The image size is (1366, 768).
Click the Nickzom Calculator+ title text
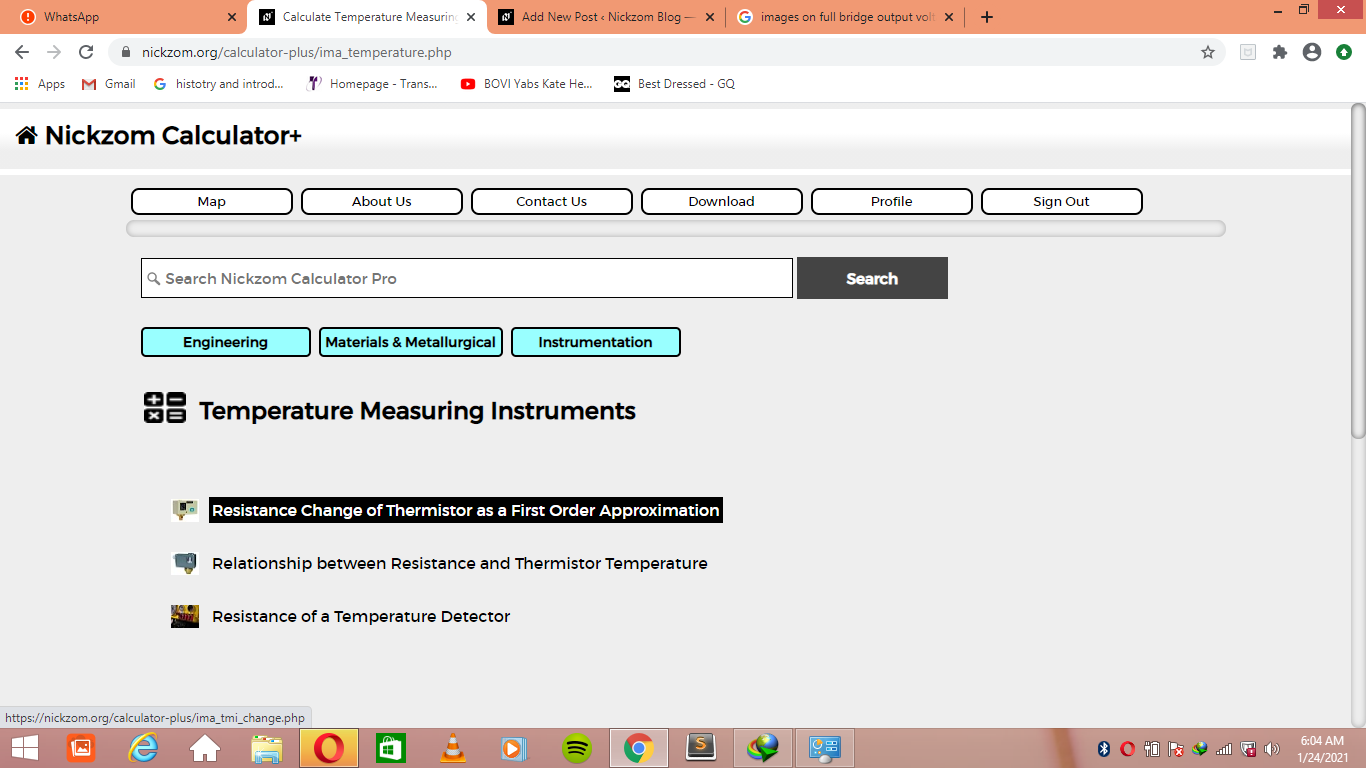pyautogui.click(x=173, y=135)
